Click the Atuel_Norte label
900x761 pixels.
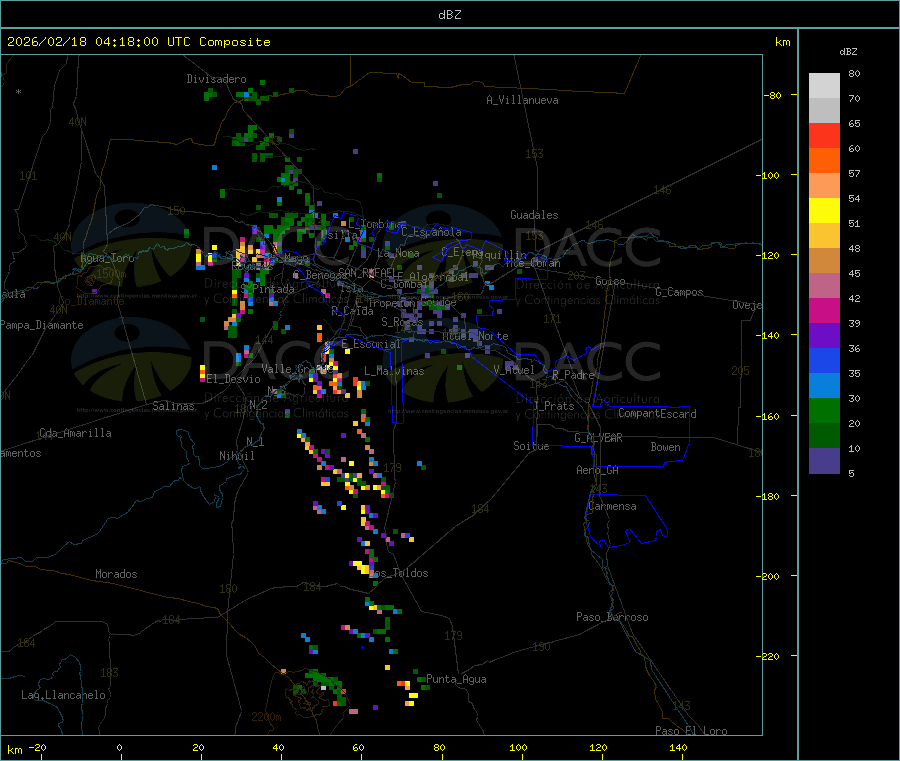[x=475, y=336]
